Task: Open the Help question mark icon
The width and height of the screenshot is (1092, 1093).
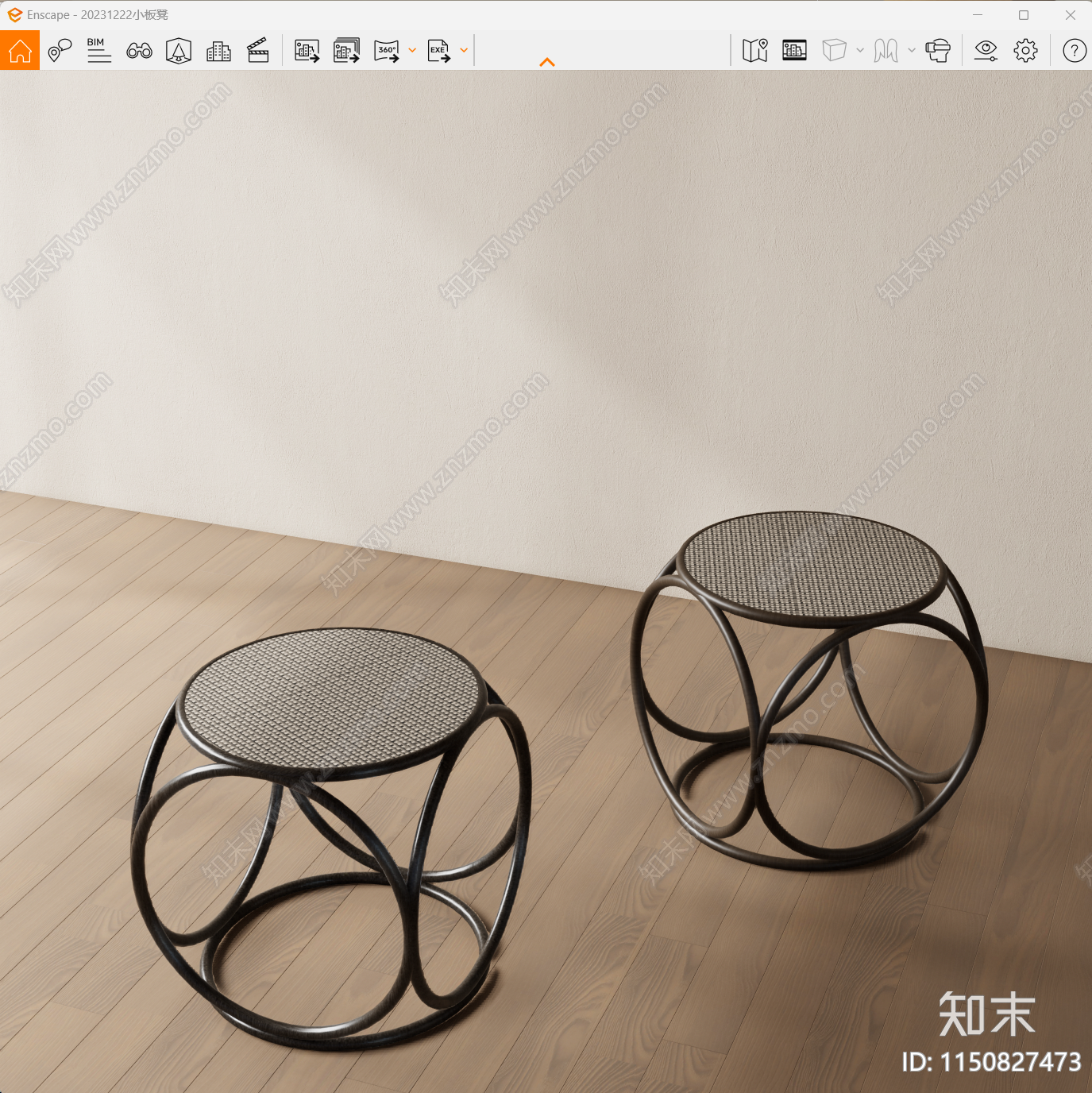Action: coord(1075,51)
